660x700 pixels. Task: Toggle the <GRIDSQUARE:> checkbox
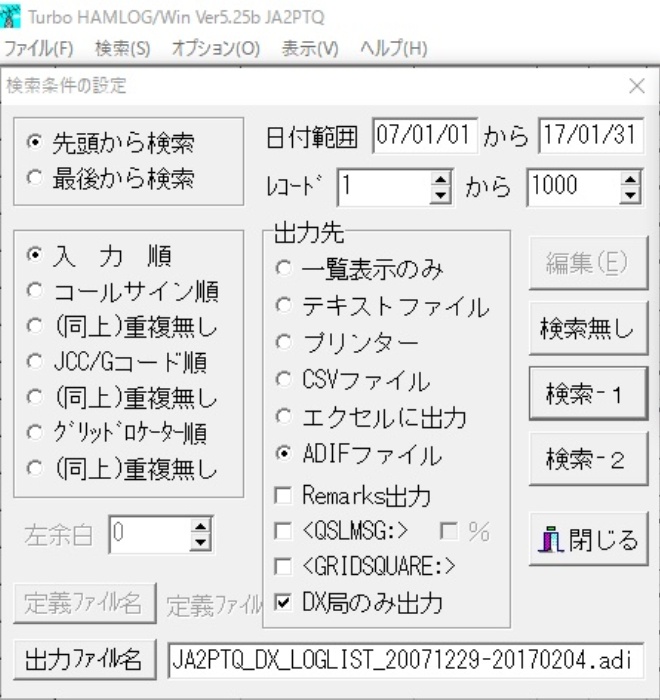click(285, 566)
